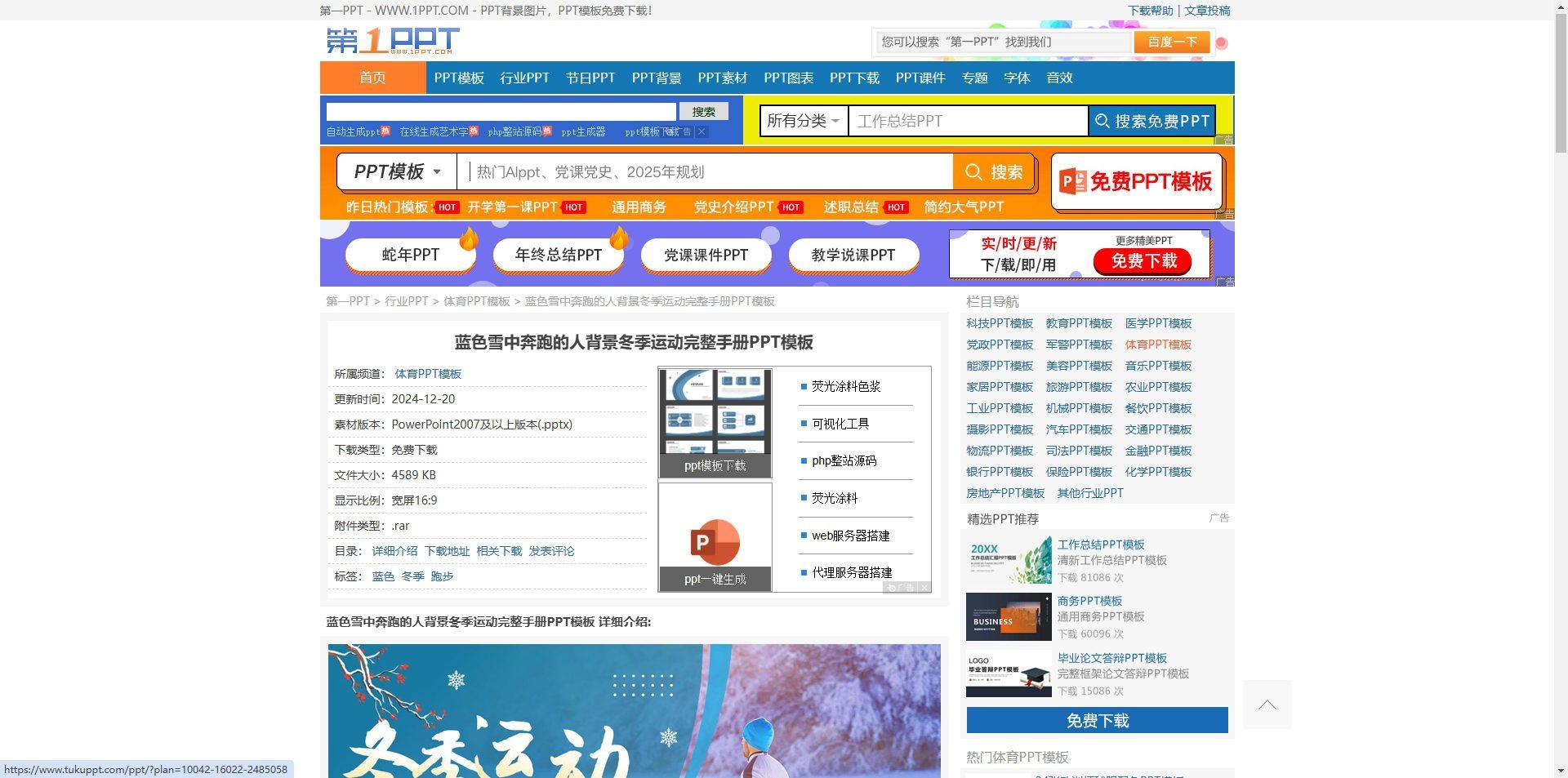Click the 冬季 tag link
1568x778 pixels.
click(x=413, y=576)
